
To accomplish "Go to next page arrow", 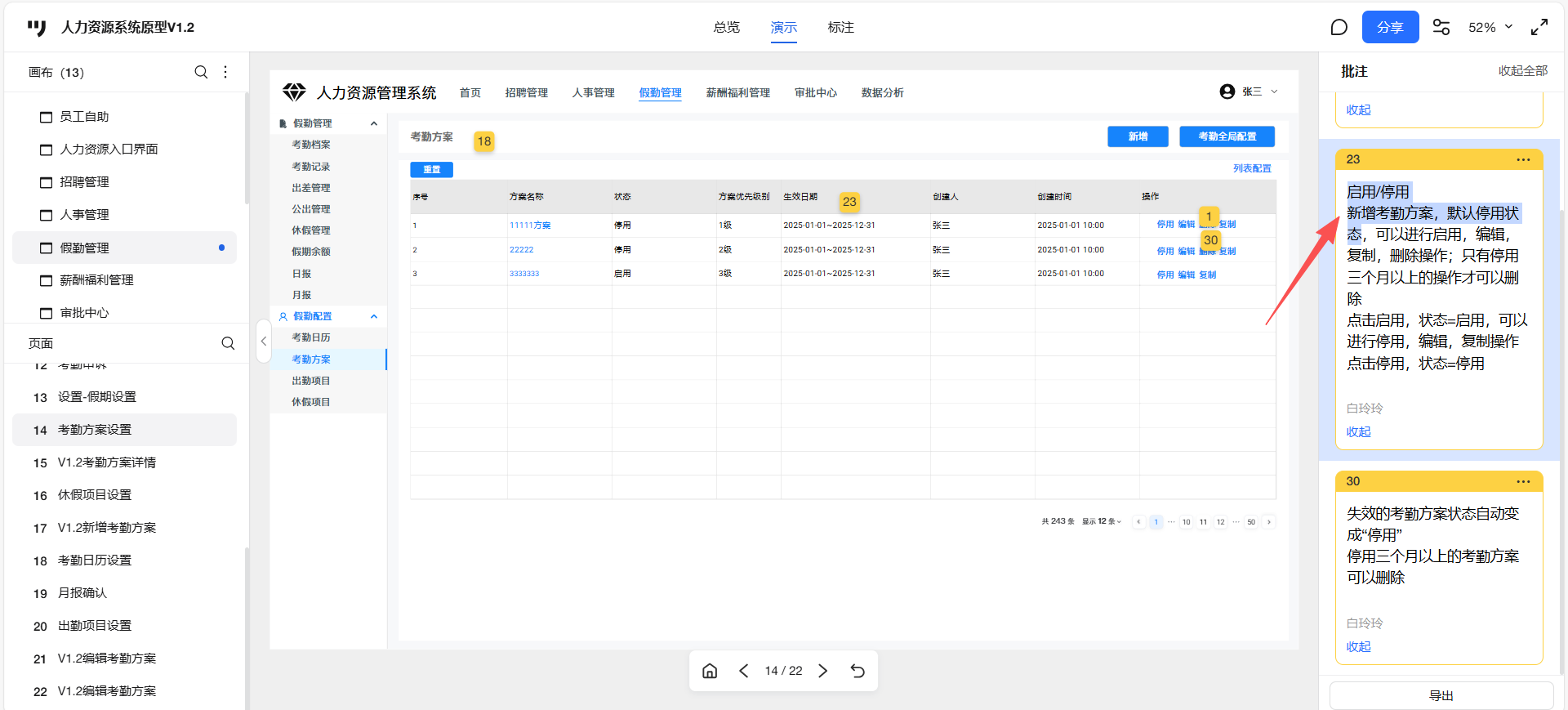I will tap(823, 671).
